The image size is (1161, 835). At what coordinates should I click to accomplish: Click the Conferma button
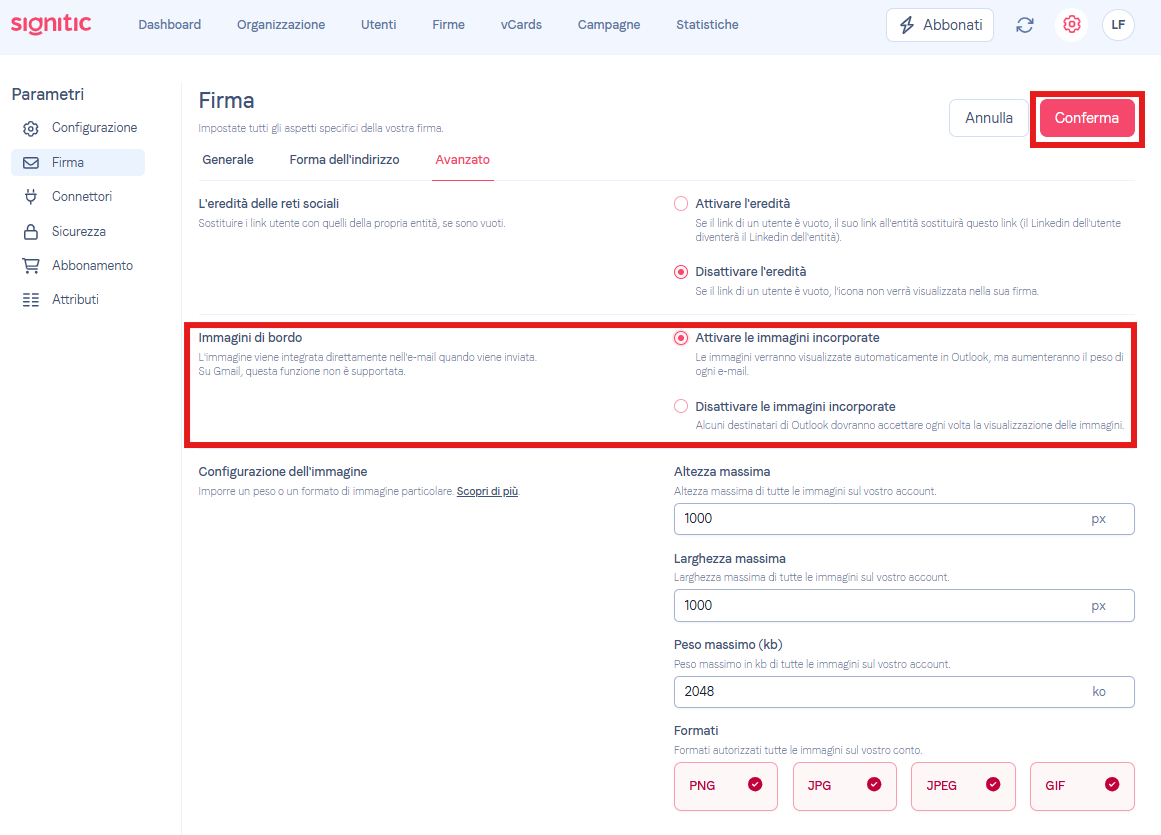[x=1086, y=118]
